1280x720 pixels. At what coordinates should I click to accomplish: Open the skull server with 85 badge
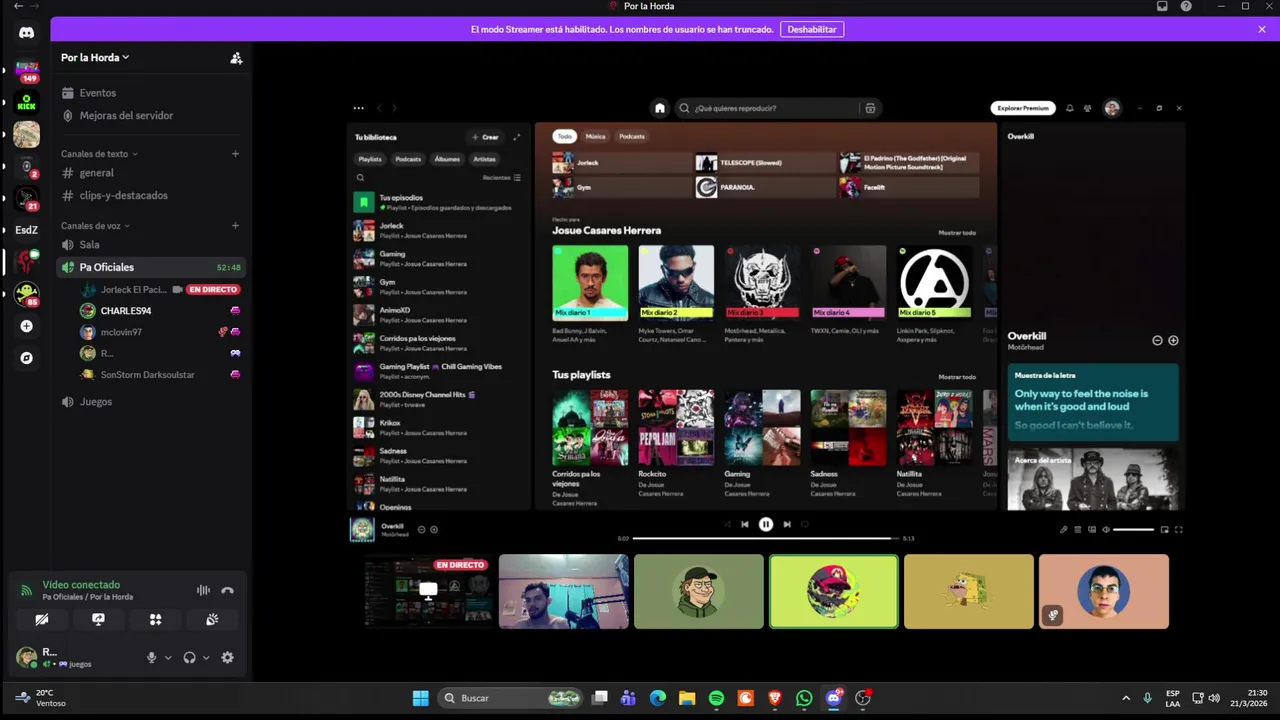click(x=27, y=294)
